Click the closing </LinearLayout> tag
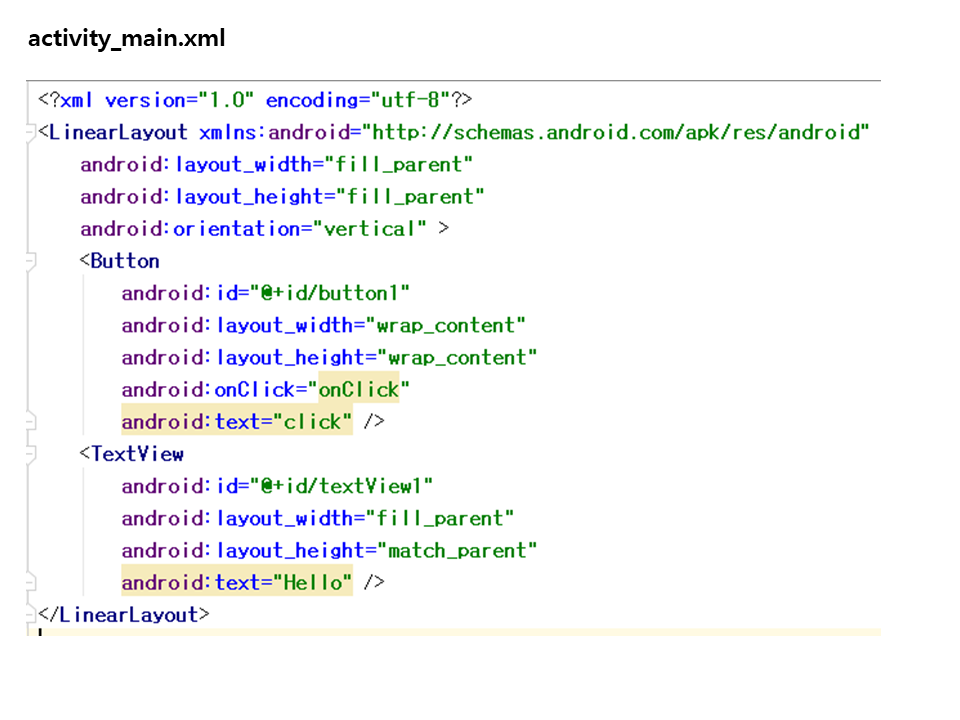This screenshot has height=720, width=960. click(124, 615)
